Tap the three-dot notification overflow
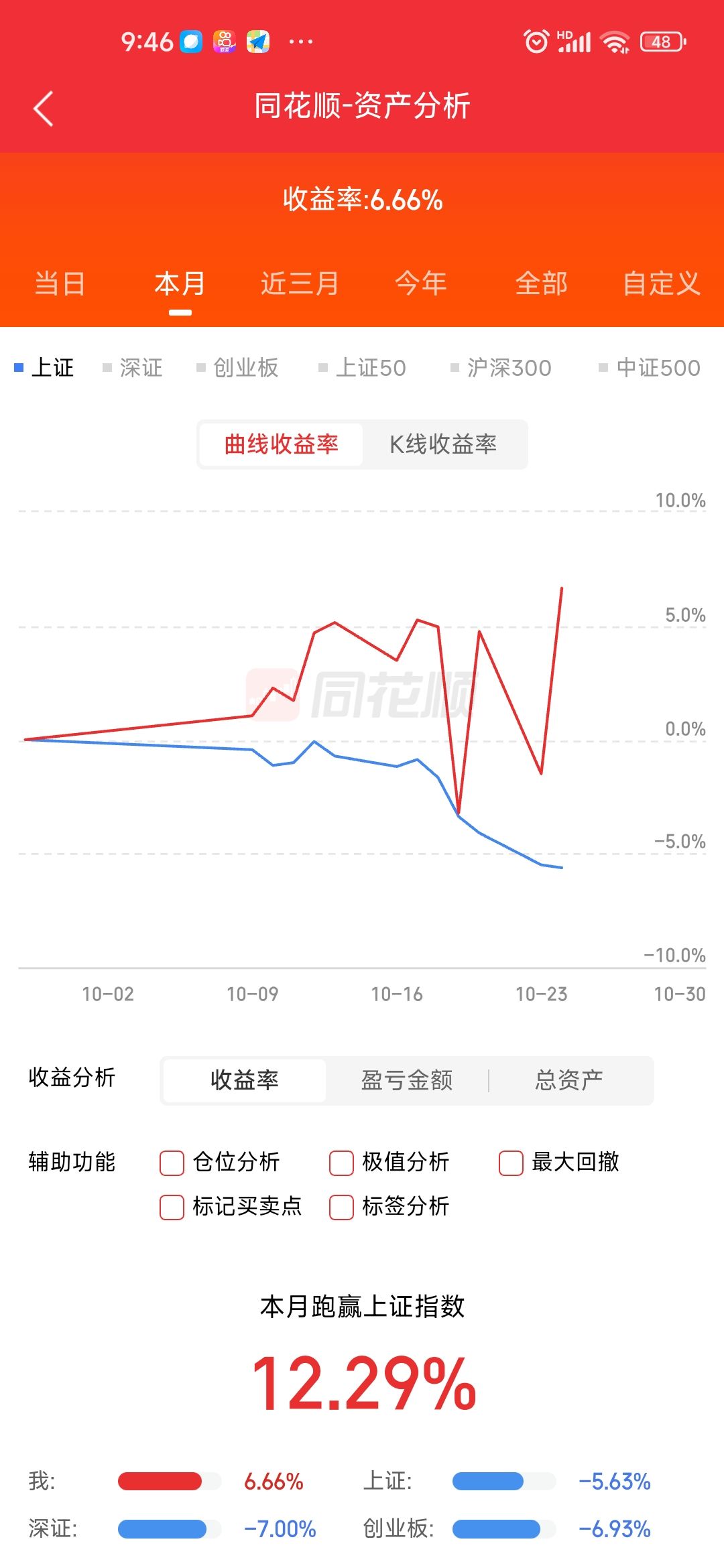724x1568 pixels. [x=300, y=42]
